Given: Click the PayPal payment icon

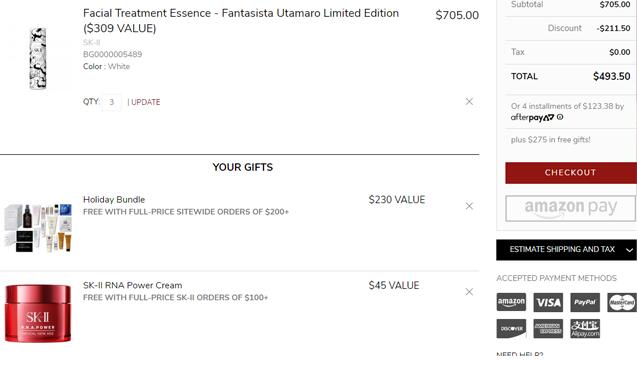Looking at the screenshot, I should tap(585, 302).
